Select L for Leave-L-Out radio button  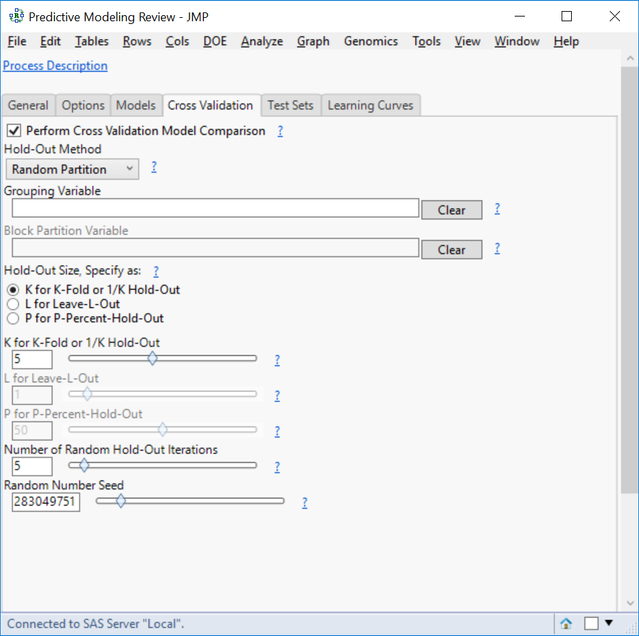point(13,304)
